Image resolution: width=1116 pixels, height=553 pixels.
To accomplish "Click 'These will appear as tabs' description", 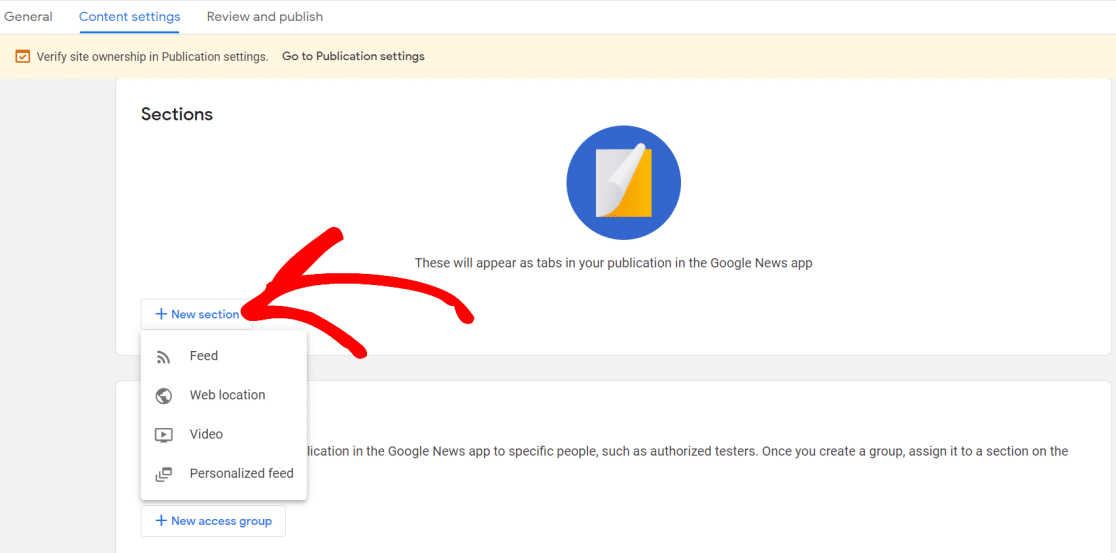I will coord(614,263).
